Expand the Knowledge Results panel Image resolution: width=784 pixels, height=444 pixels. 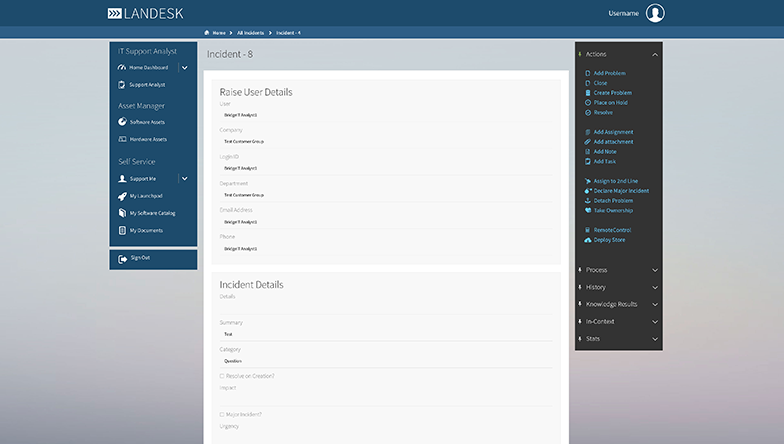pyautogui.click(x=654, y=304)
